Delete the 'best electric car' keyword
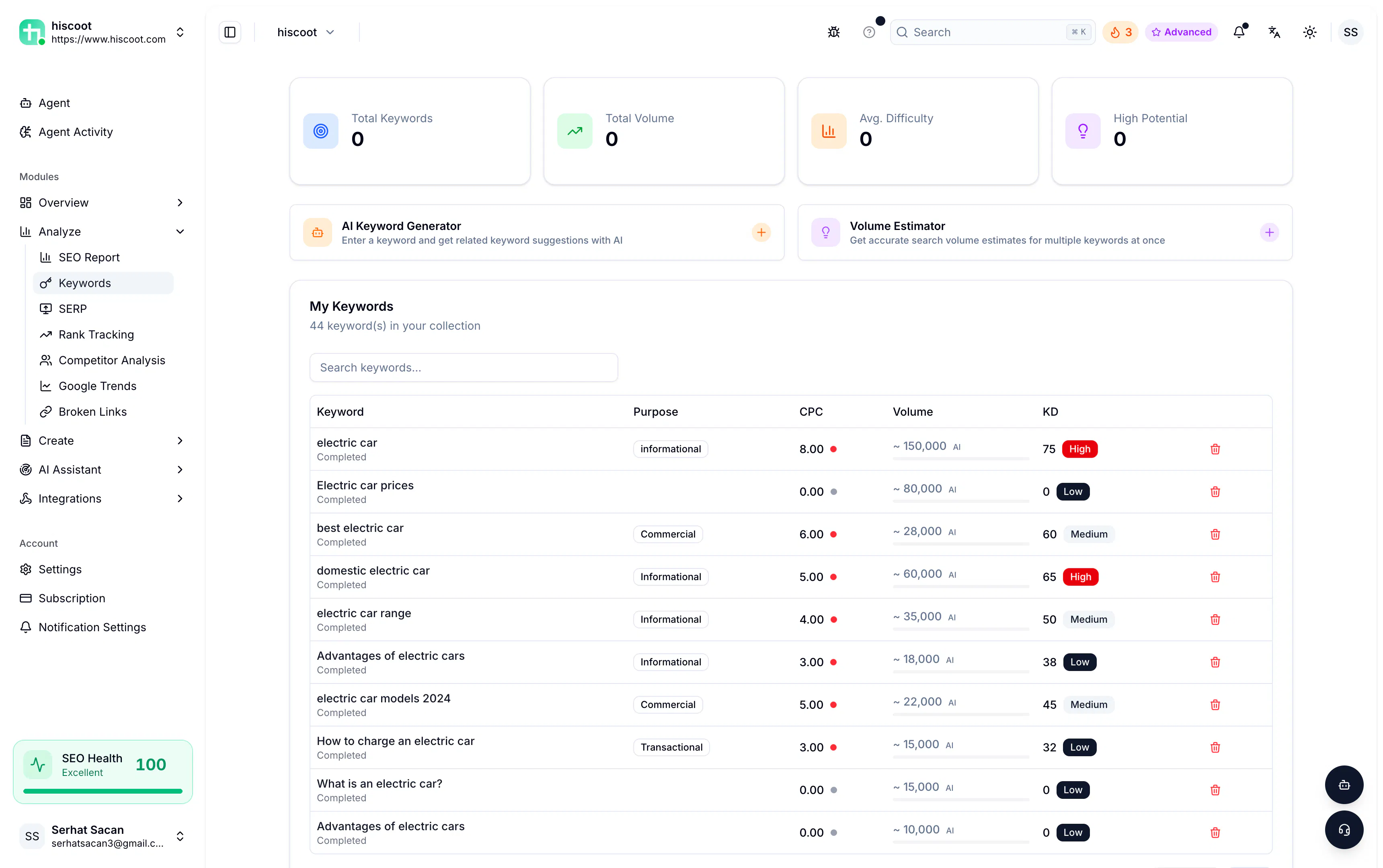Image resolution: width=1383 pixels, height=868 pixels. pyautogui.click(x=1215, y=534)
